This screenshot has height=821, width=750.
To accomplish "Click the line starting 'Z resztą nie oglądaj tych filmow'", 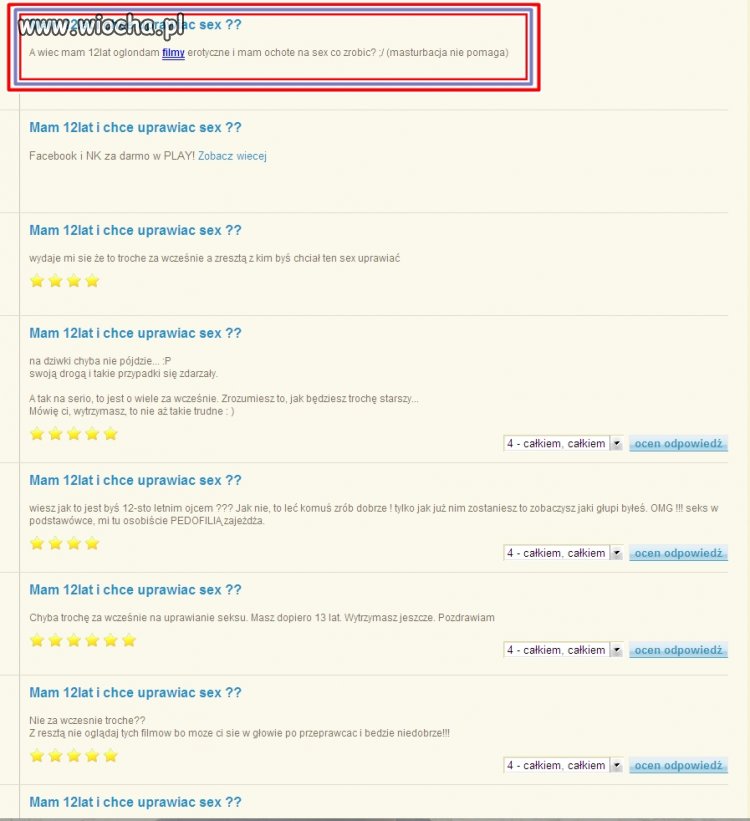I will click(x=239, y=733).
